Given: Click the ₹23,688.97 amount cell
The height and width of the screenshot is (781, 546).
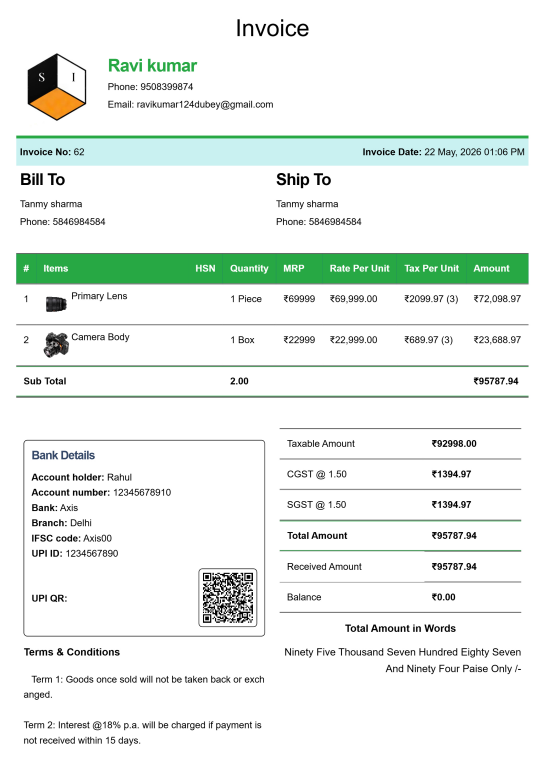Looking at the screenshot, I should point(497,340).
